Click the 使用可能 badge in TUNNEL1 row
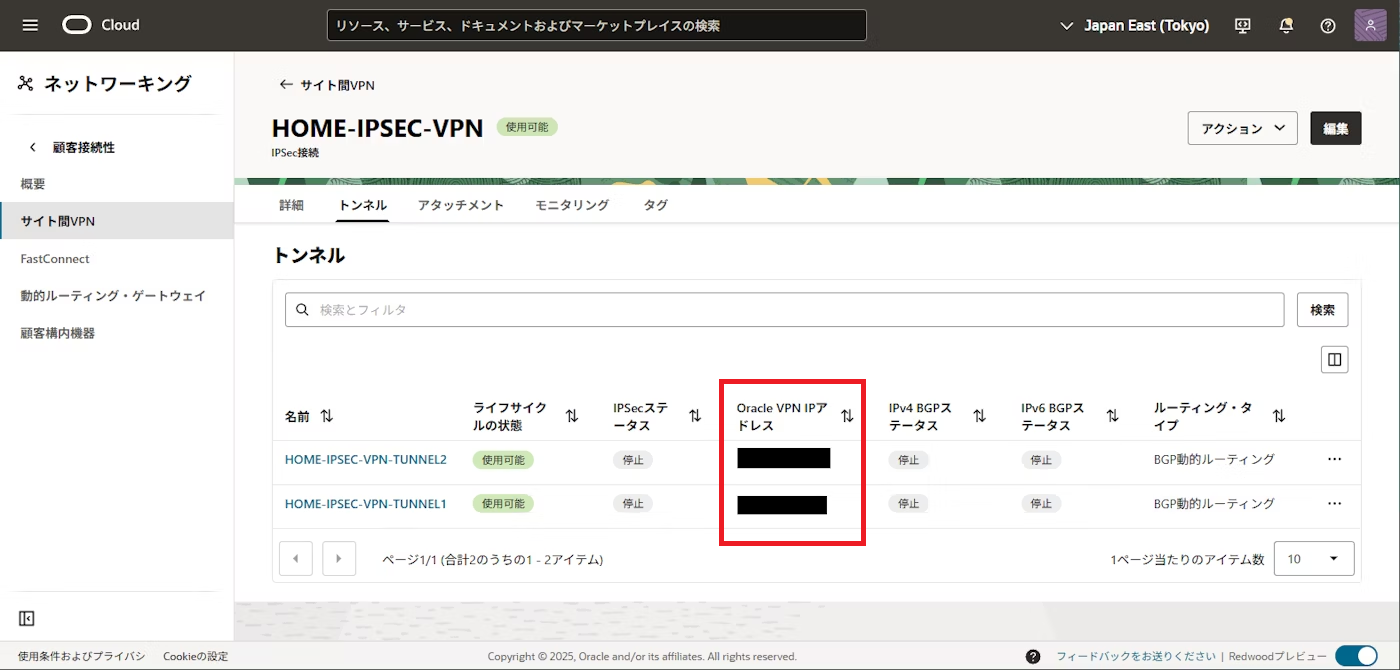The image size is (1400, 670). (503, 504)
